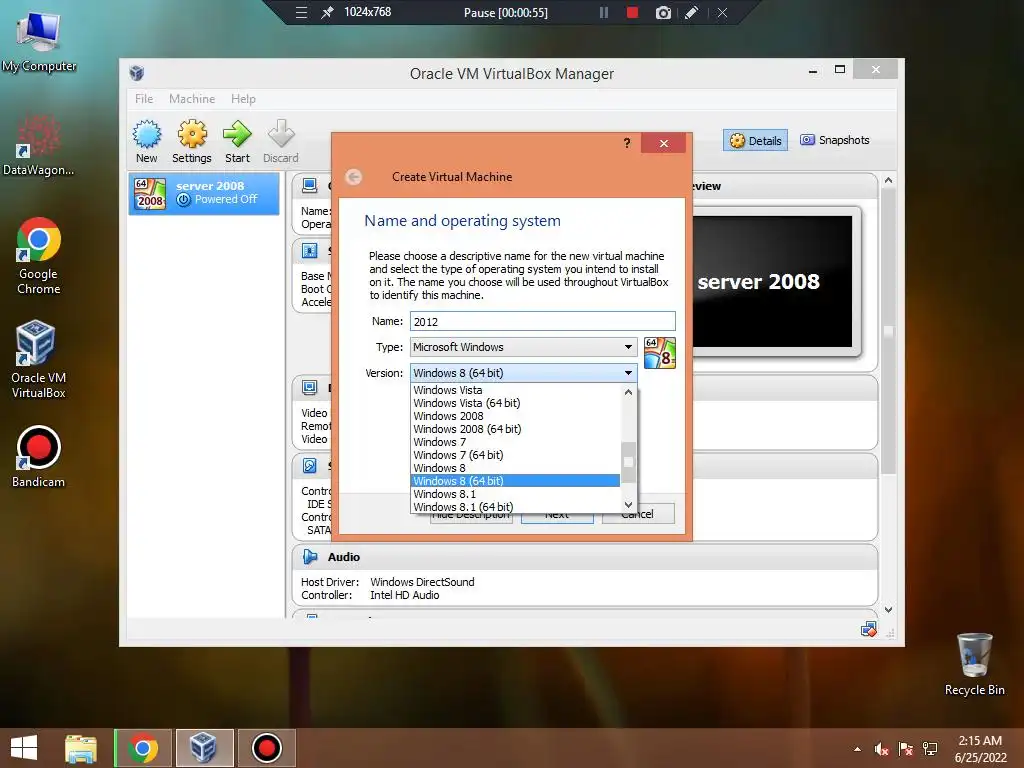The image size is (1024, 768).
Task: Open the recorder bar hamburger menu
Action: (x=301, y=12)
